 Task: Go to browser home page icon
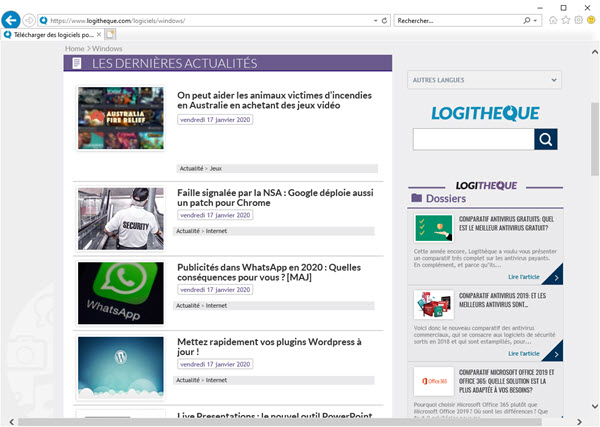[x=553, y=20]
